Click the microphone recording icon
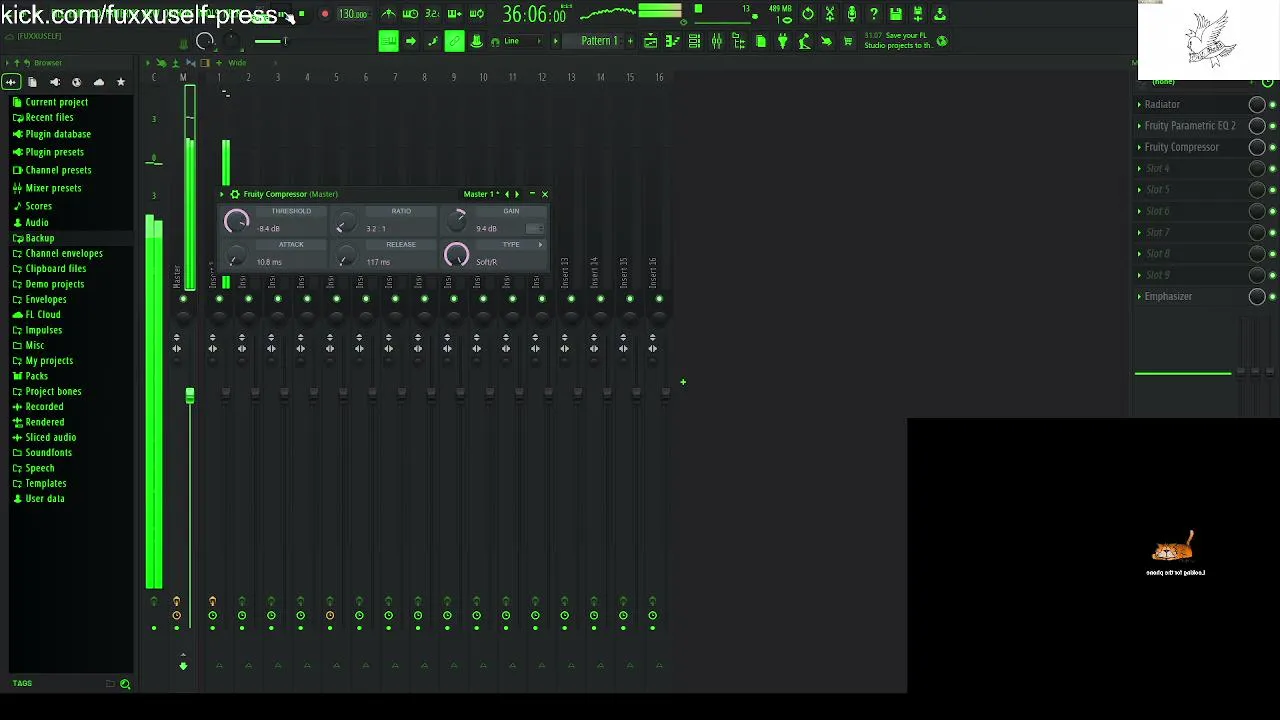This screenshot has height=720, width=1280. click(x=852, y=14)
